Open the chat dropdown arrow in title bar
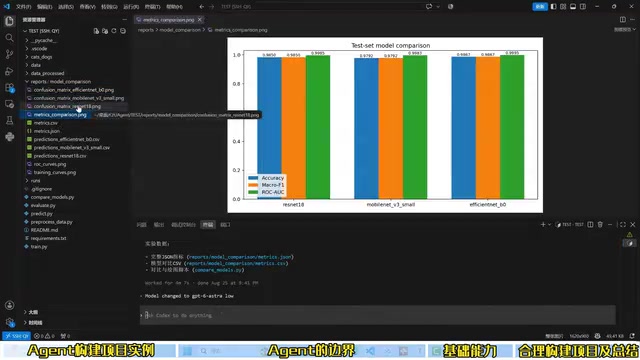This screenshot has height=360, width=640. 438,7
